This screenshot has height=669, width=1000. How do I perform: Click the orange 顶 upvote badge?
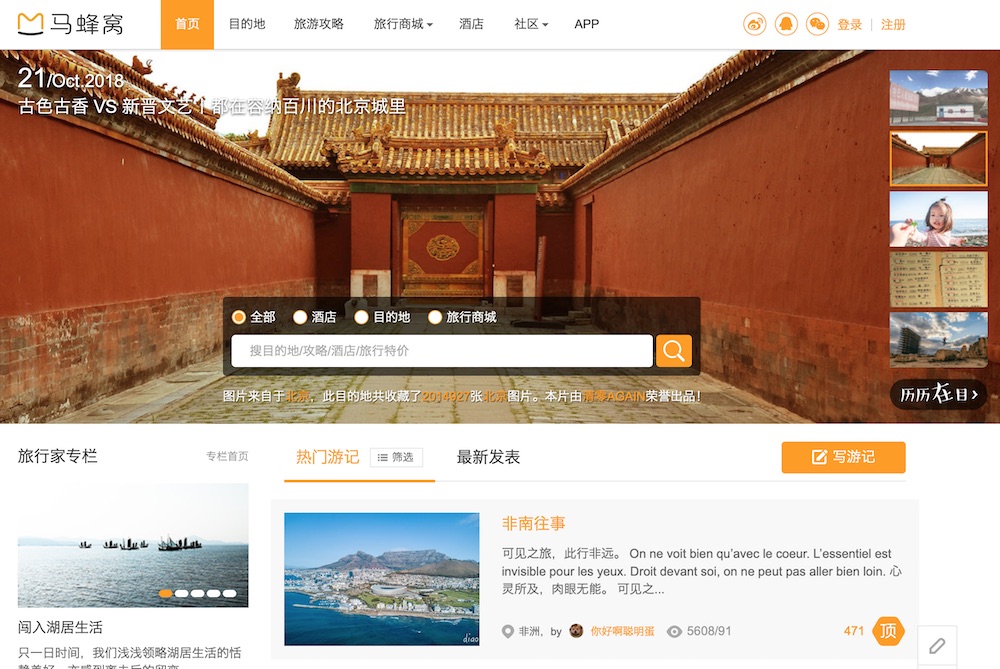coord(888,631)
